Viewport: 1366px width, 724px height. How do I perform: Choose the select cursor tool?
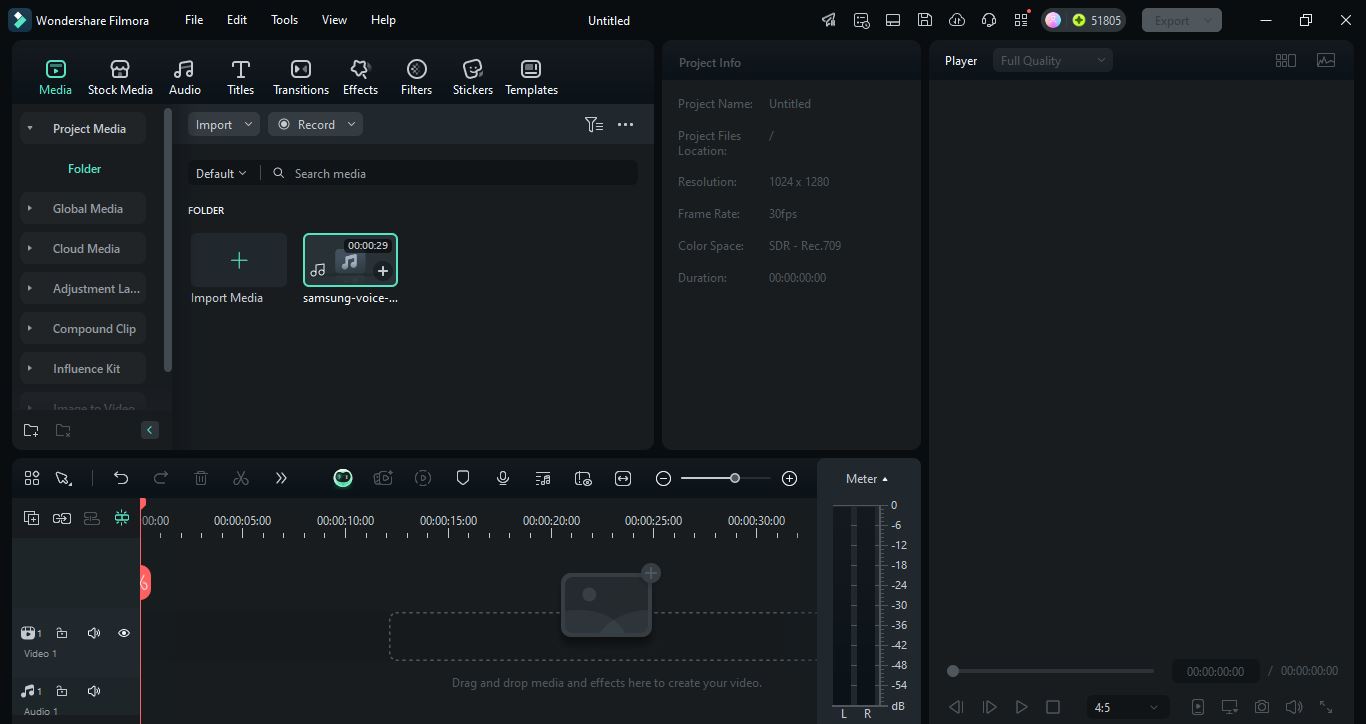pyautogui.click(x=64, y=478)
